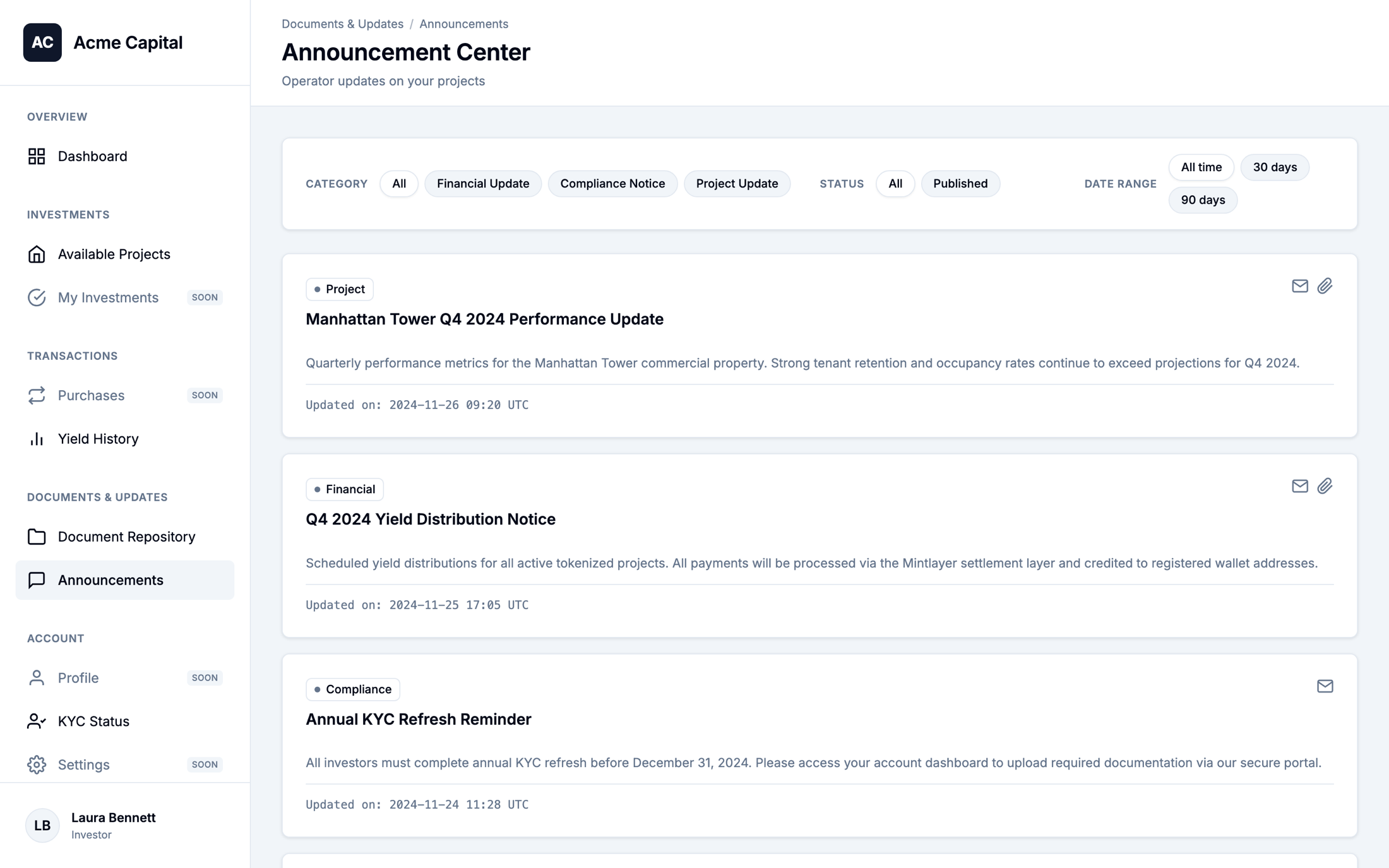
Task: Click the Compliance category tag
Action: 353,689
